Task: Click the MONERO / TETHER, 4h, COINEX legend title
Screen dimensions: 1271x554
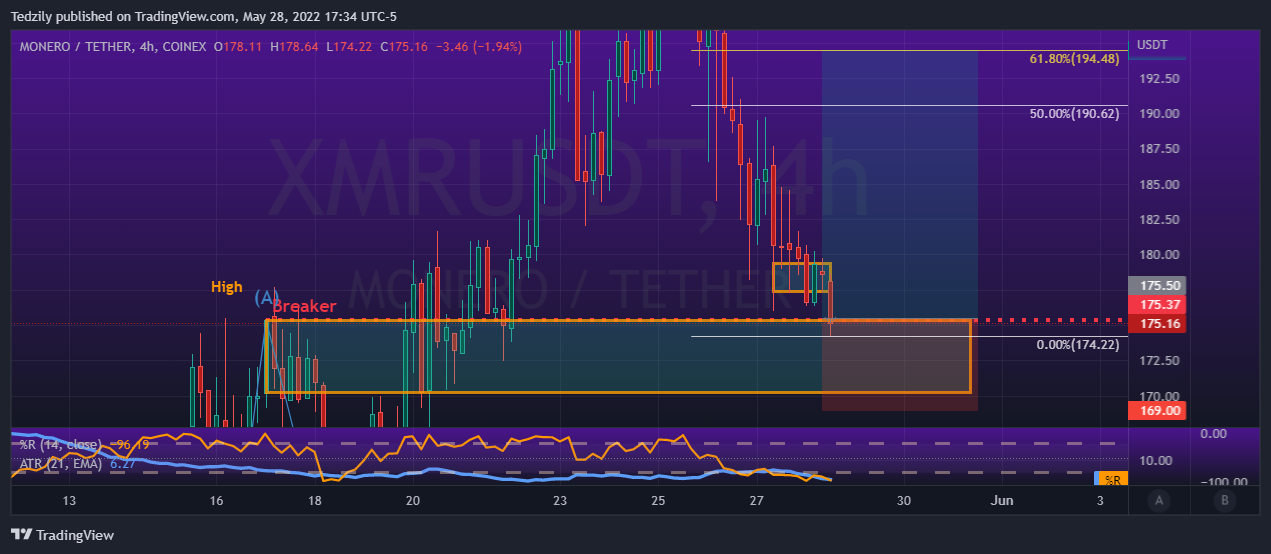Action: point(112,46)
